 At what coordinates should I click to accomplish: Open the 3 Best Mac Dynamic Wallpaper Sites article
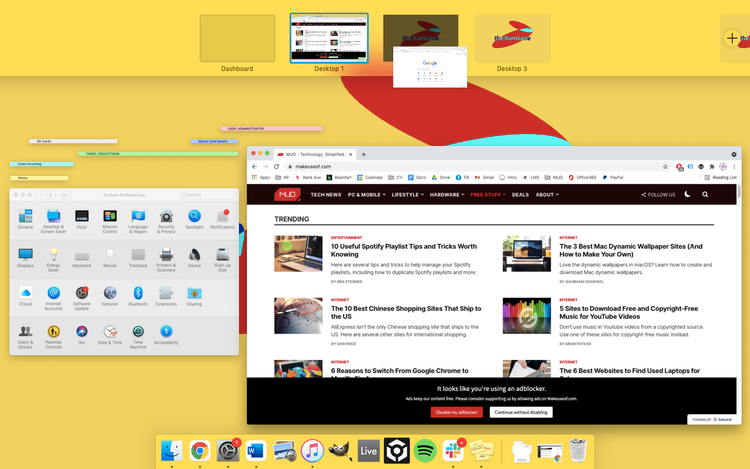[x=631, y=250]
